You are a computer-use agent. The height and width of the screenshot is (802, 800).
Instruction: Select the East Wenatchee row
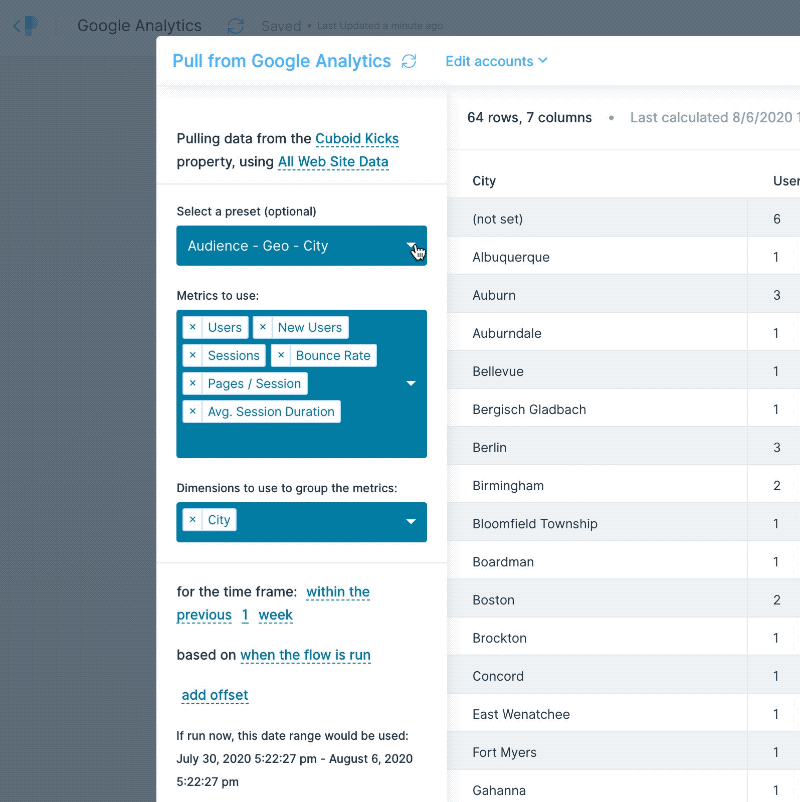(623, 715)
